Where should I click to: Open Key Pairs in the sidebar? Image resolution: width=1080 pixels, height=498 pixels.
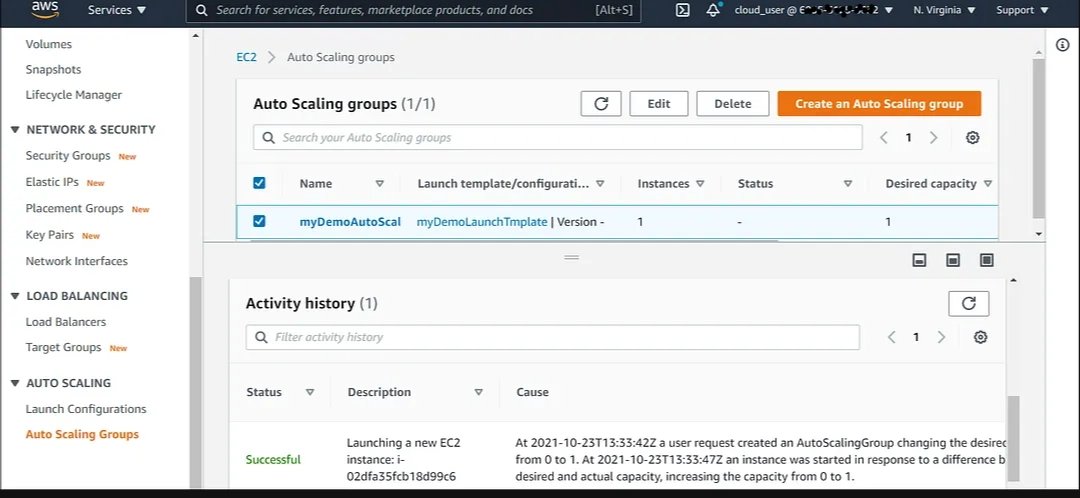(50, 235)
